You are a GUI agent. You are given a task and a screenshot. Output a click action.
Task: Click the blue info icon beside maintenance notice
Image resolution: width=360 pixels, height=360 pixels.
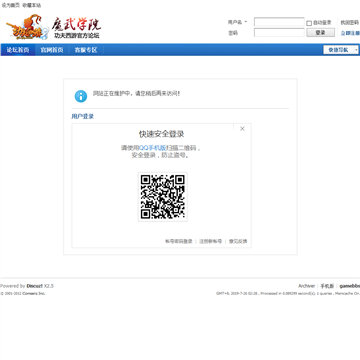coord(81,96)
